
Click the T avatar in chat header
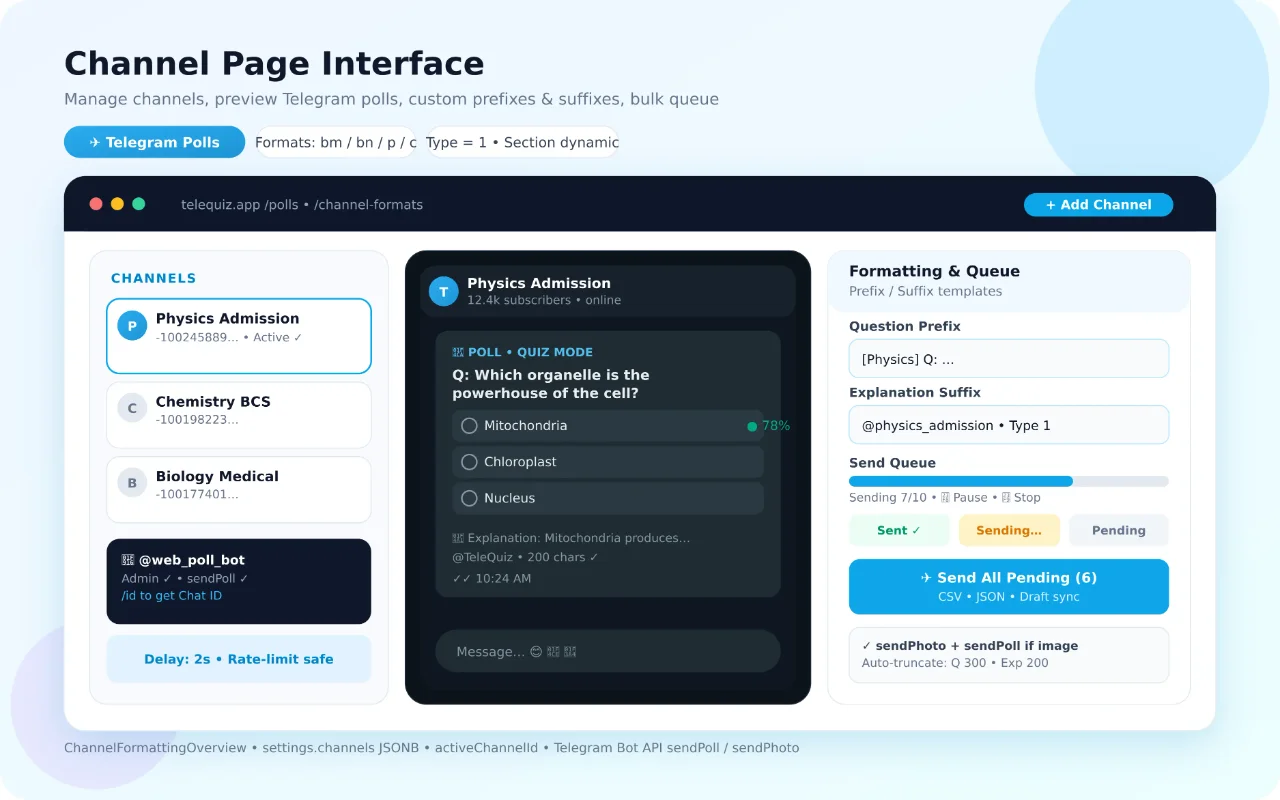444,291
